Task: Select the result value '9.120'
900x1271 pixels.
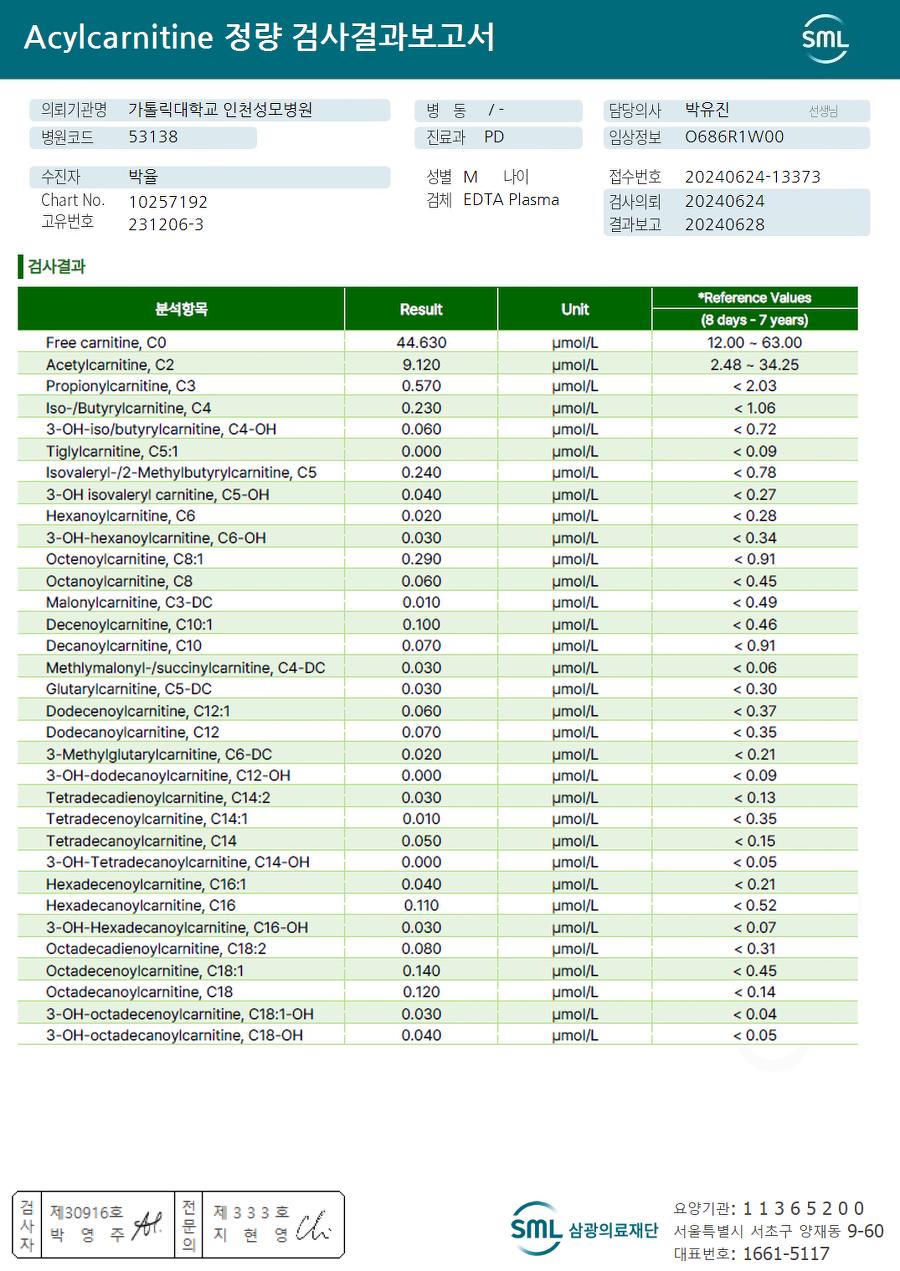Action: pyautogui.click(x=422, y=365)
